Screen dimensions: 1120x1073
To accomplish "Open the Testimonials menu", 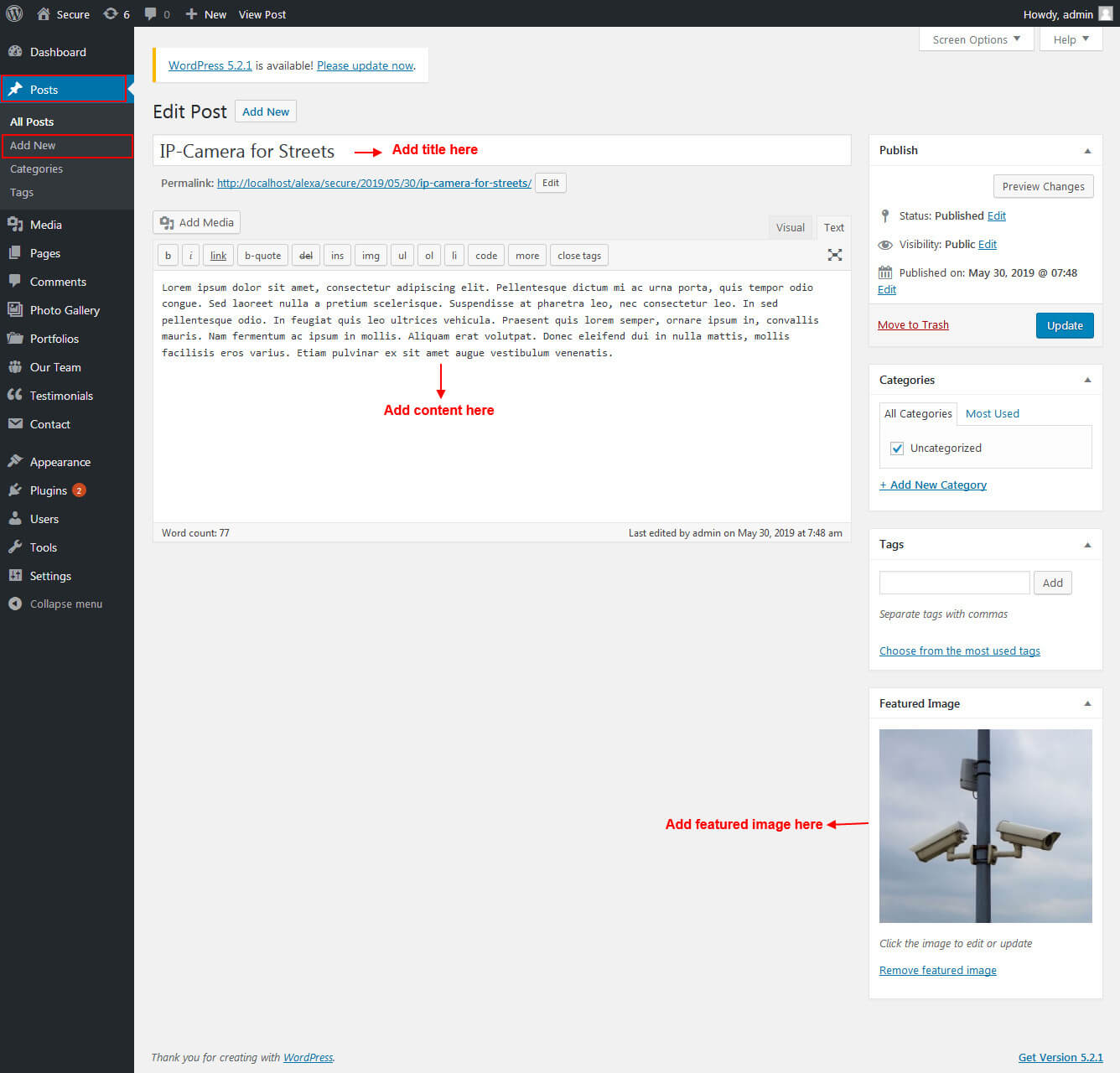I will (x=67, y=396).
